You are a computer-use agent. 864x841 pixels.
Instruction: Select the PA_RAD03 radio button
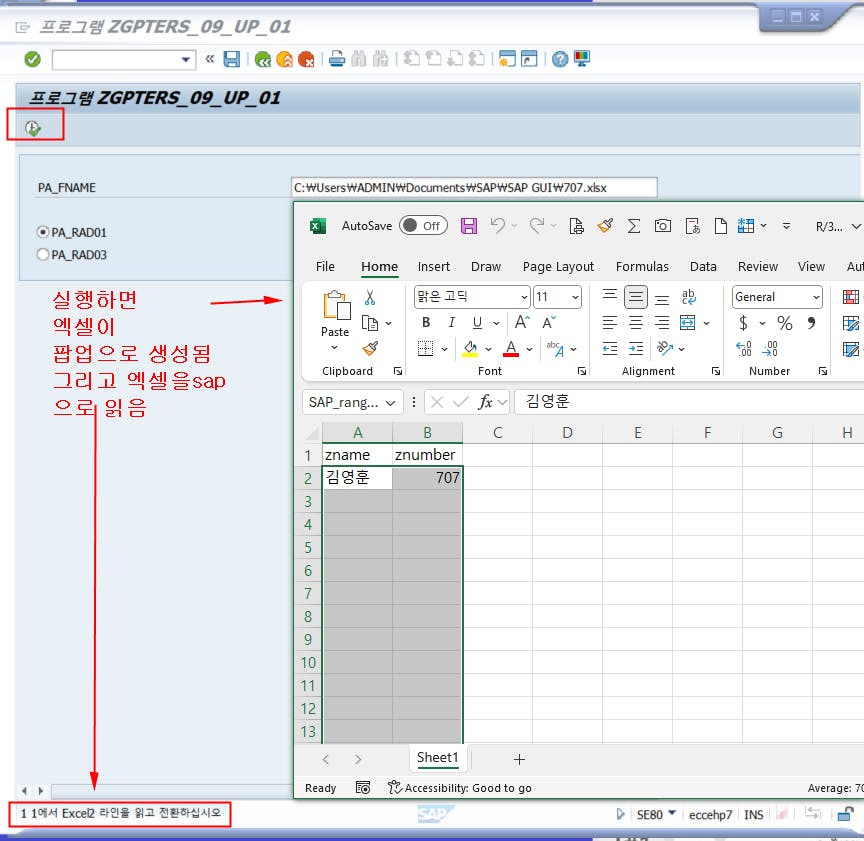(43, 255)
